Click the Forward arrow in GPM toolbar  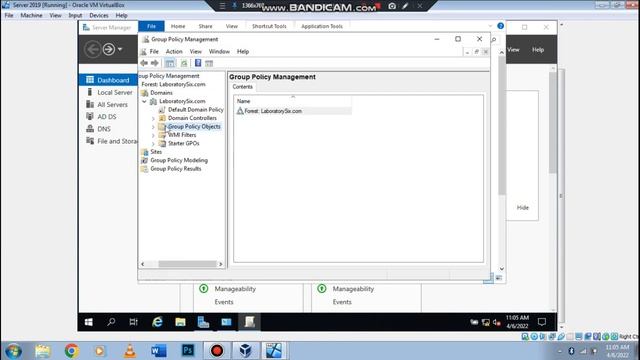pos(155,63)
